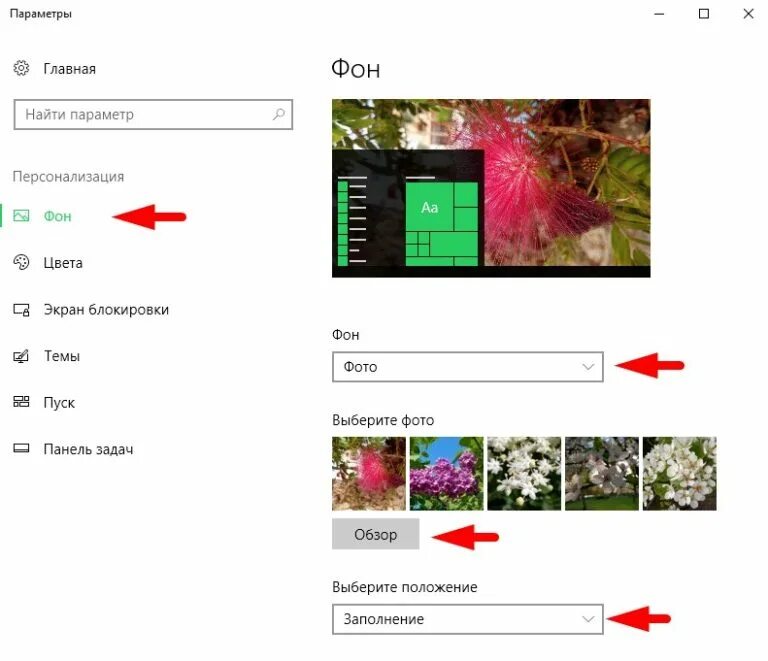Open the Выберите положение dropdown showing Заполнение
The height and width of the screenshot is (661, 768).
tap(468, 619)
